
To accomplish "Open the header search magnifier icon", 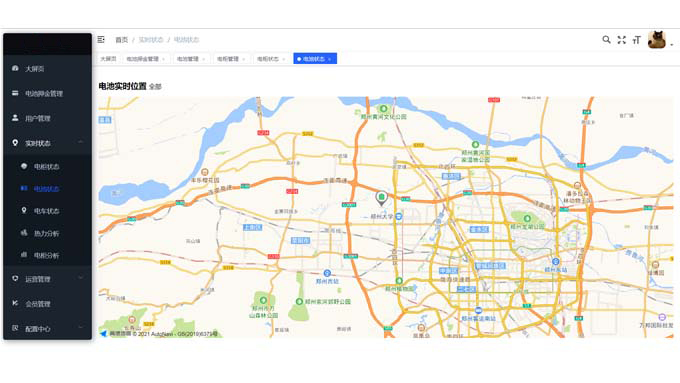I will [x=606, y=39].
